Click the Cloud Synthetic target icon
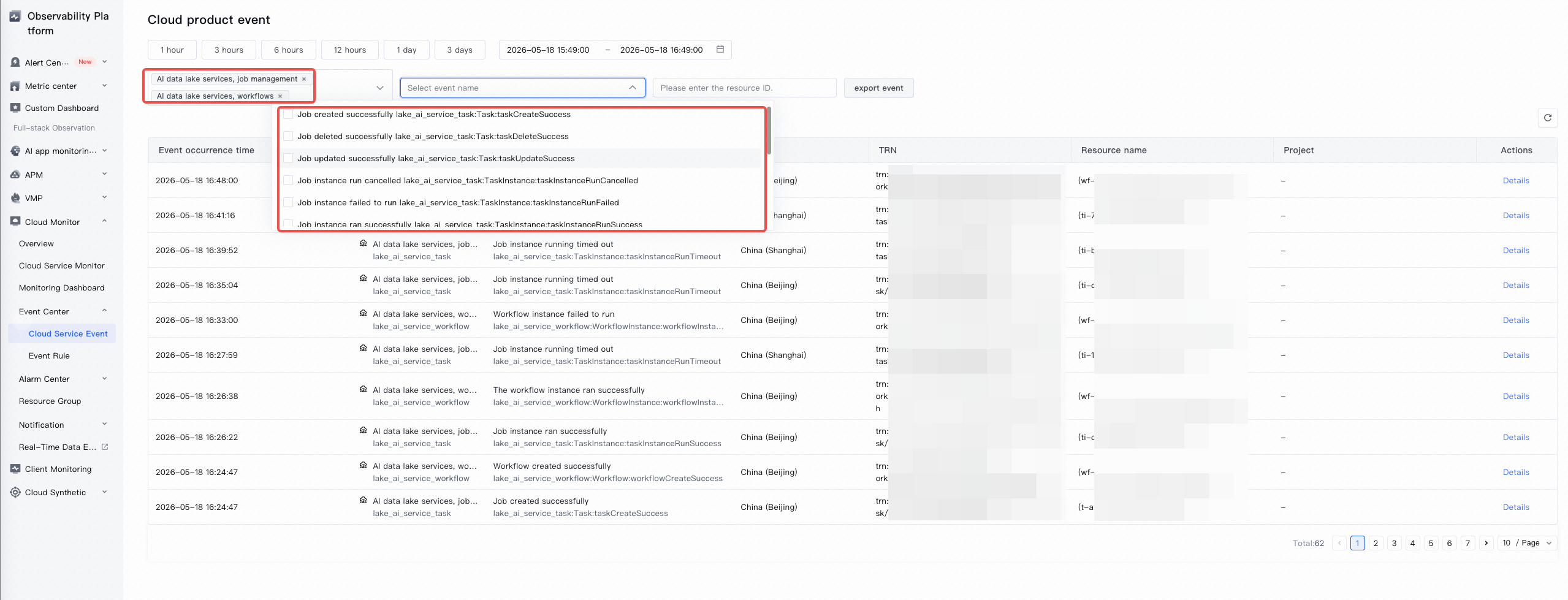This screenshot has height=600, width=1568. pyautogui.click(x=15, y=492)
